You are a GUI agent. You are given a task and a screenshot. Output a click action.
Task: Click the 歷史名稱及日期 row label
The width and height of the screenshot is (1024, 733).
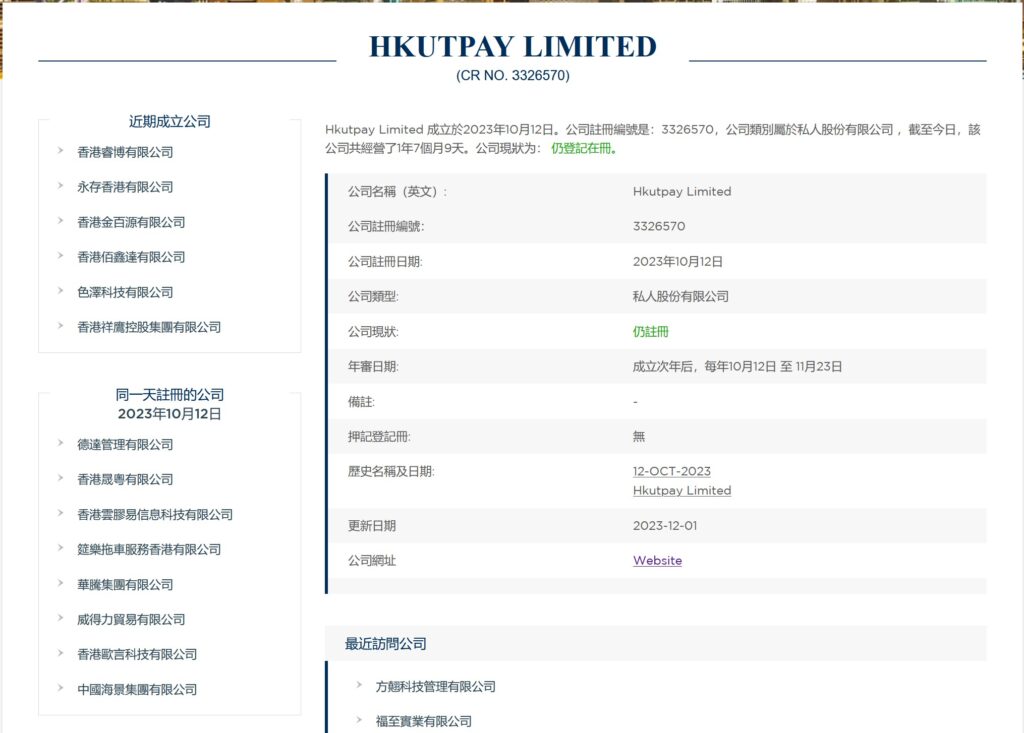(x=391, y=471)
